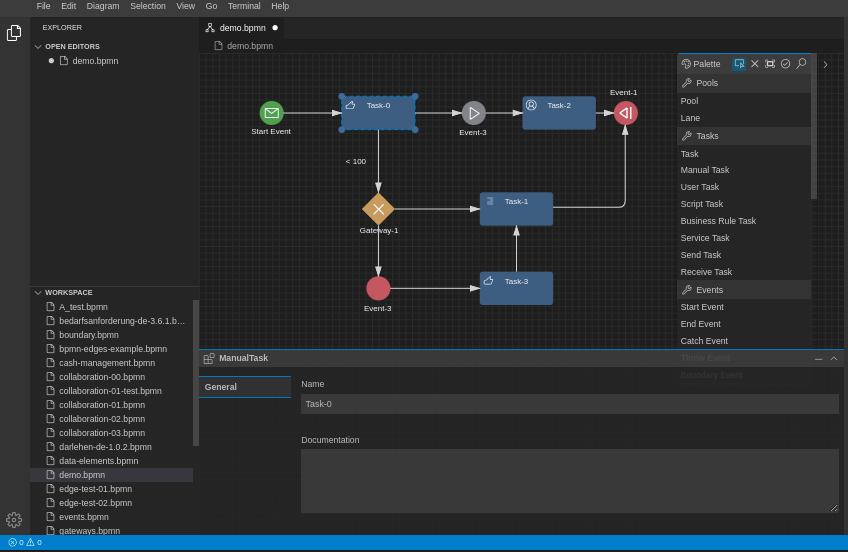848x552 pixels.
Task: Open the View menu
Action: [186, 6]
